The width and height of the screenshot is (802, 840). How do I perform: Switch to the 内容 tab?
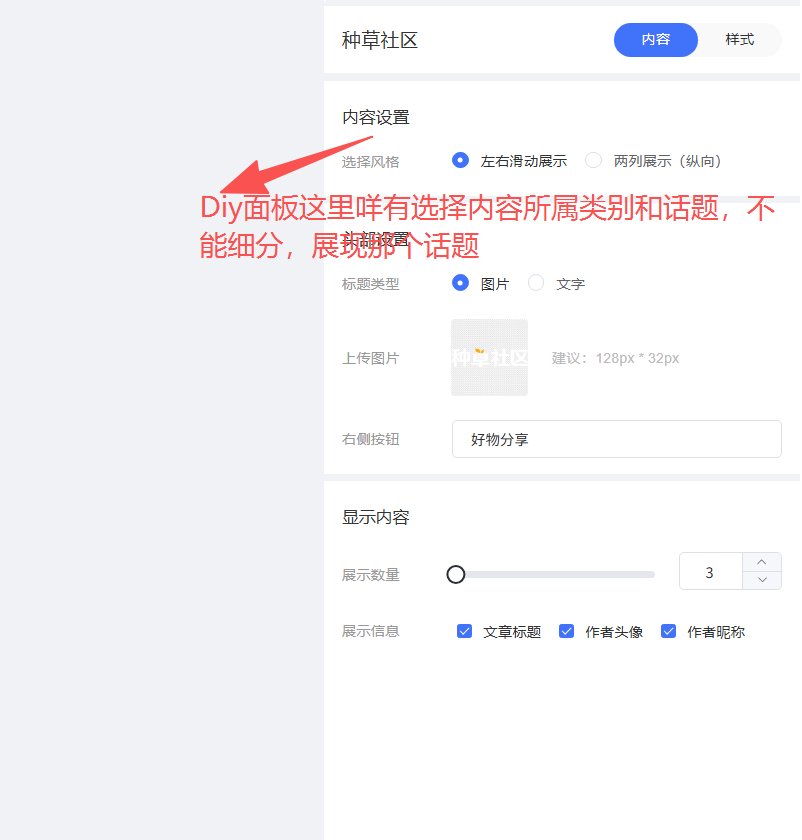coord(655,40)
